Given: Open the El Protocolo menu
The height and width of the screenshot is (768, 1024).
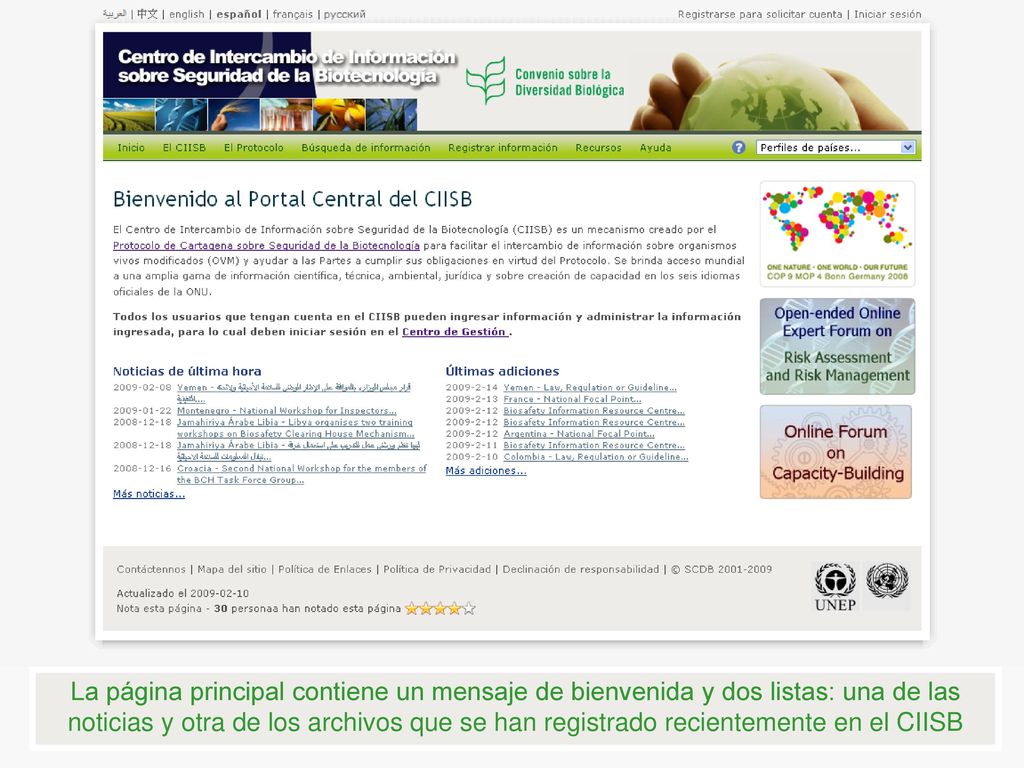Looking at the screenshot, I should tap(253, 148).
